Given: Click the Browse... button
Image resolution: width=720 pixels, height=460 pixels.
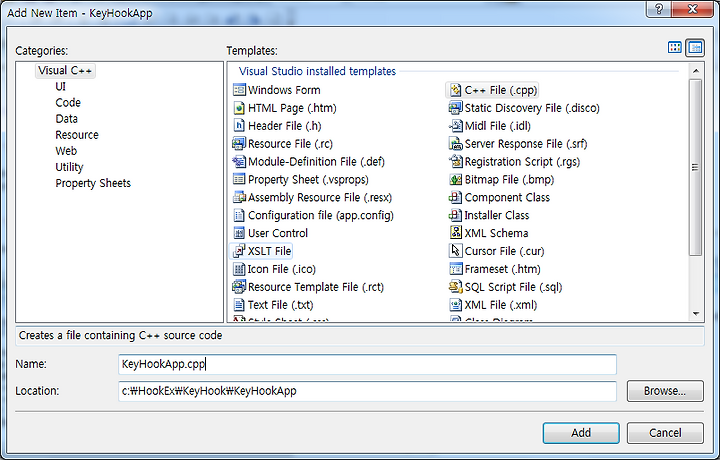Looking at the screenshot, I should pyautogui.click(x=665, y=391).
